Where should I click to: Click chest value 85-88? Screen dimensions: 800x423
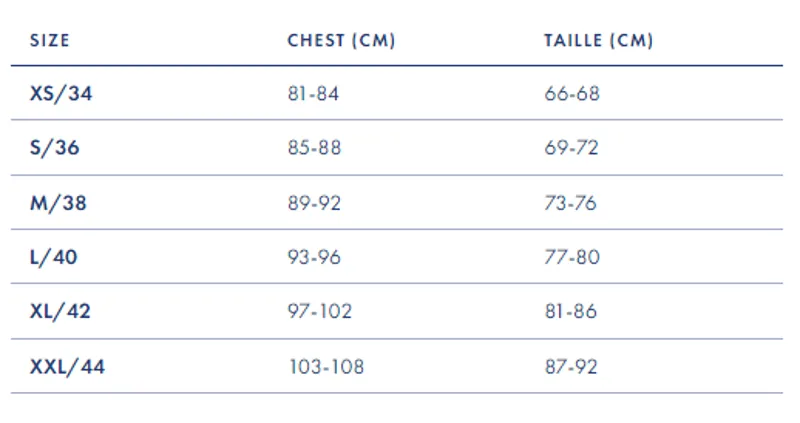tap(314, 148)
